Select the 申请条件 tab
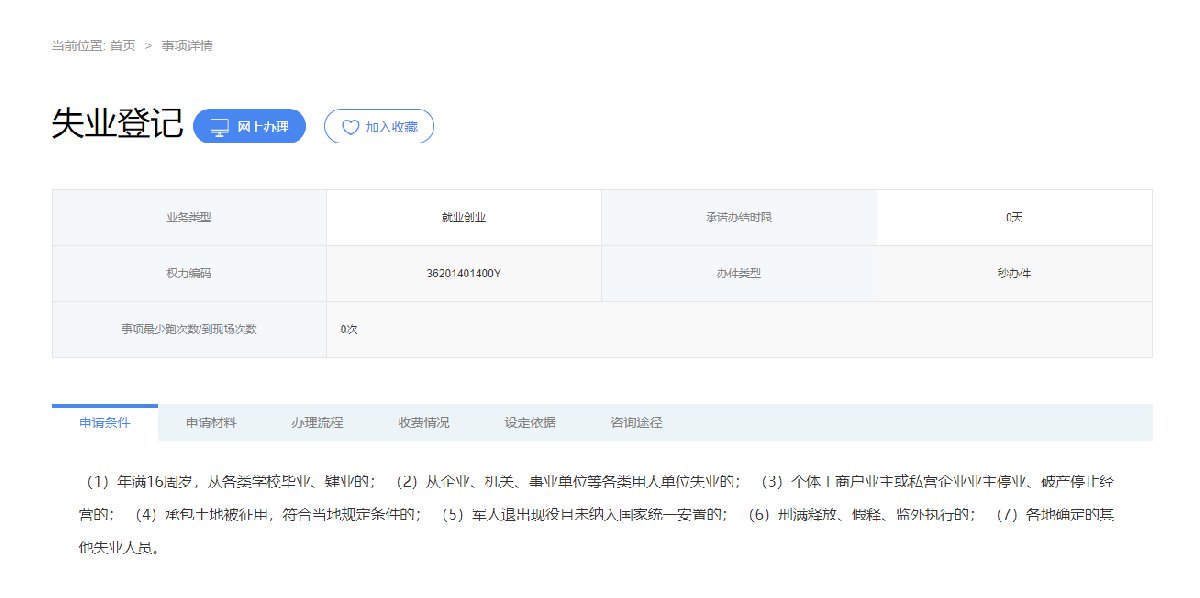 coord(105,423)
